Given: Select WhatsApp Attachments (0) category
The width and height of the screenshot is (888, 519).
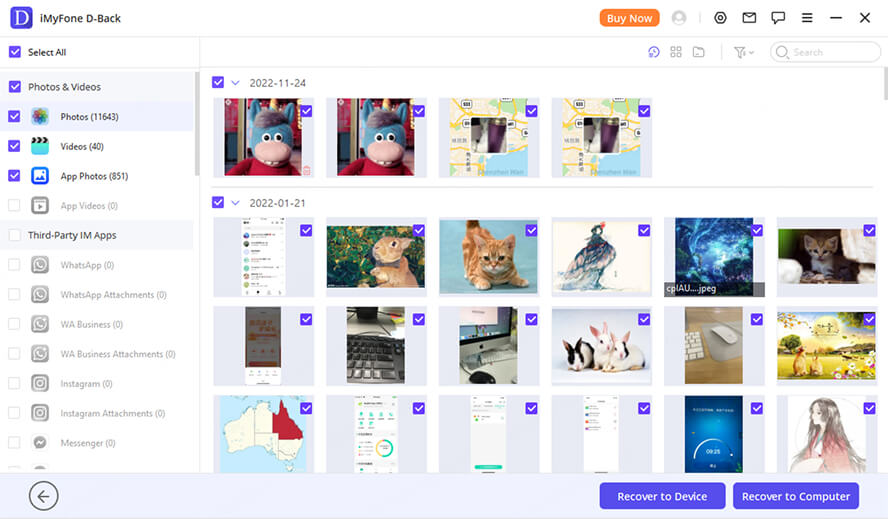Looking at the screenshot, I should point(97,295).
